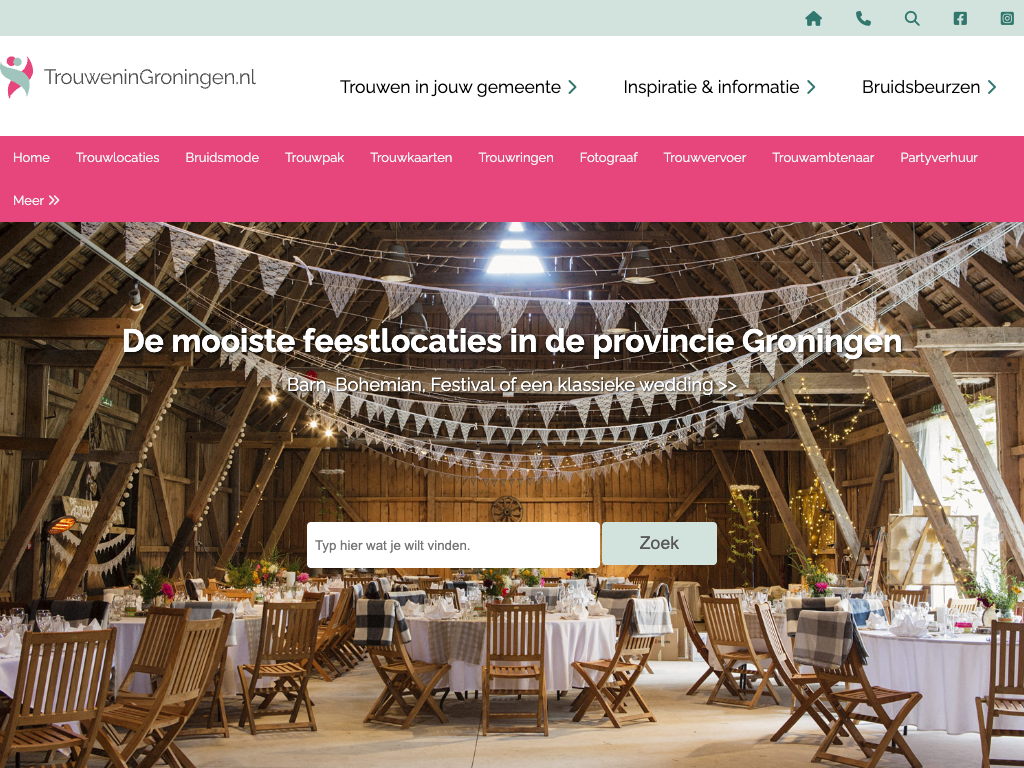The height and width of the screenshot is (768, 1024).
Task: Follow the Barn, Bohemian, Festival wedding link
Action: 511,385
